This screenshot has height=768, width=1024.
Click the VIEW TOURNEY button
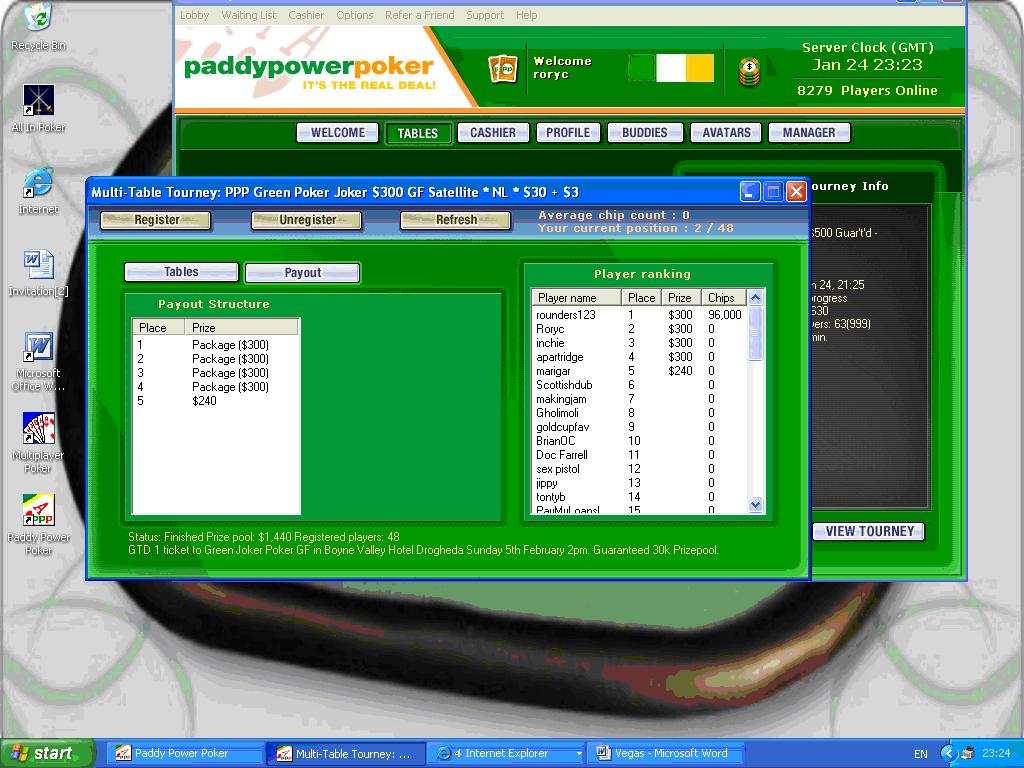point(869,532)
